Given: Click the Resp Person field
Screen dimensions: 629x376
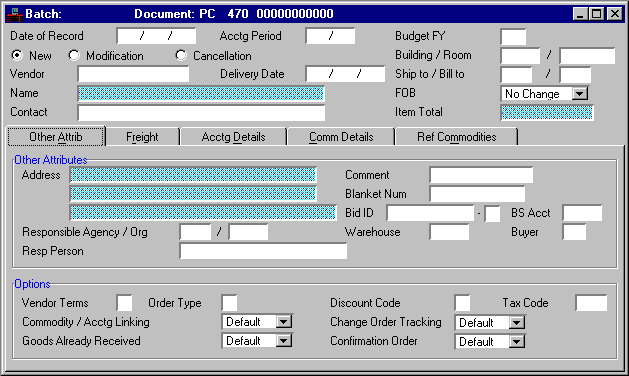Looking at the screenshot, I should tap(263, 251).
